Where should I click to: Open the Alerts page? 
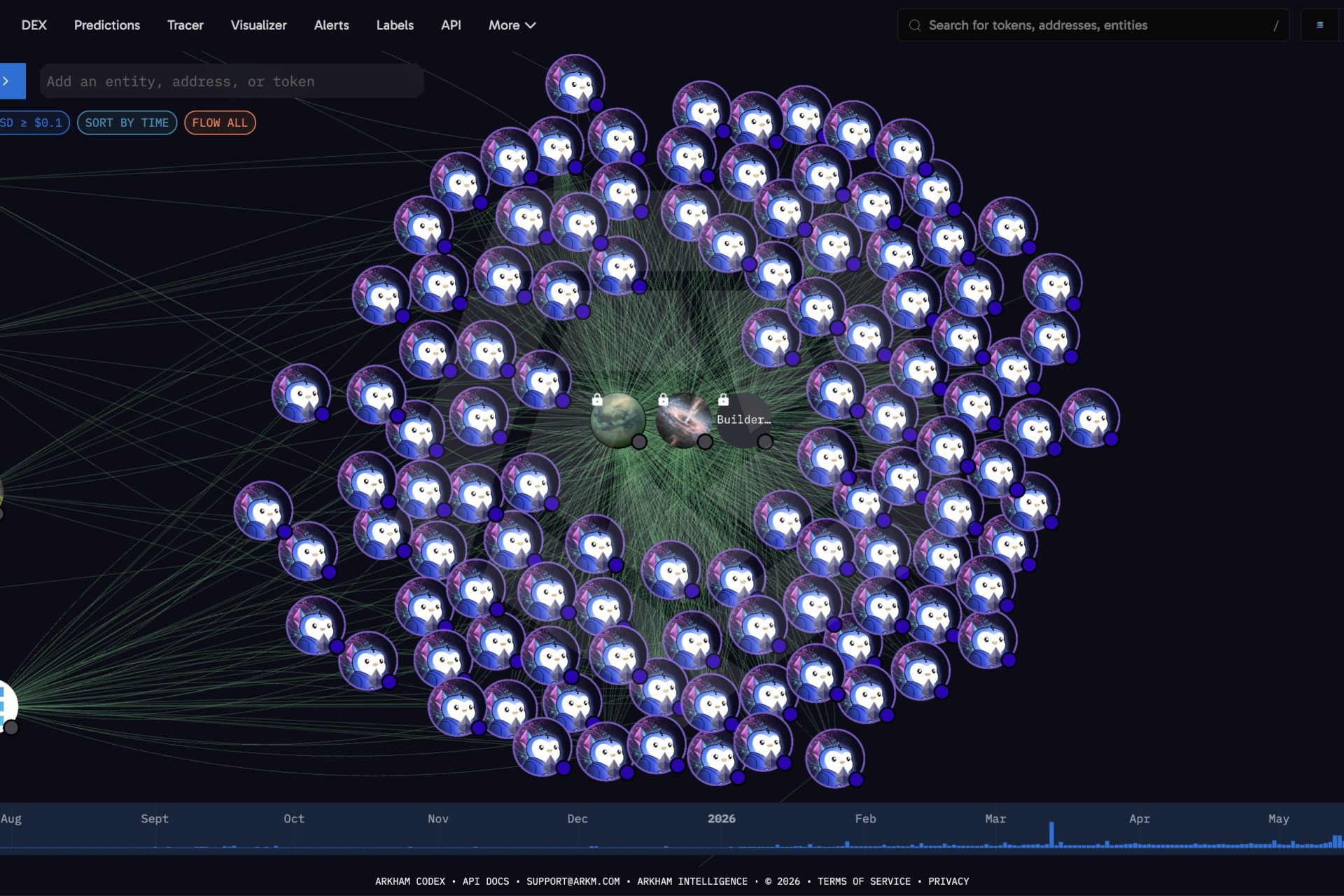click(332, 25)
